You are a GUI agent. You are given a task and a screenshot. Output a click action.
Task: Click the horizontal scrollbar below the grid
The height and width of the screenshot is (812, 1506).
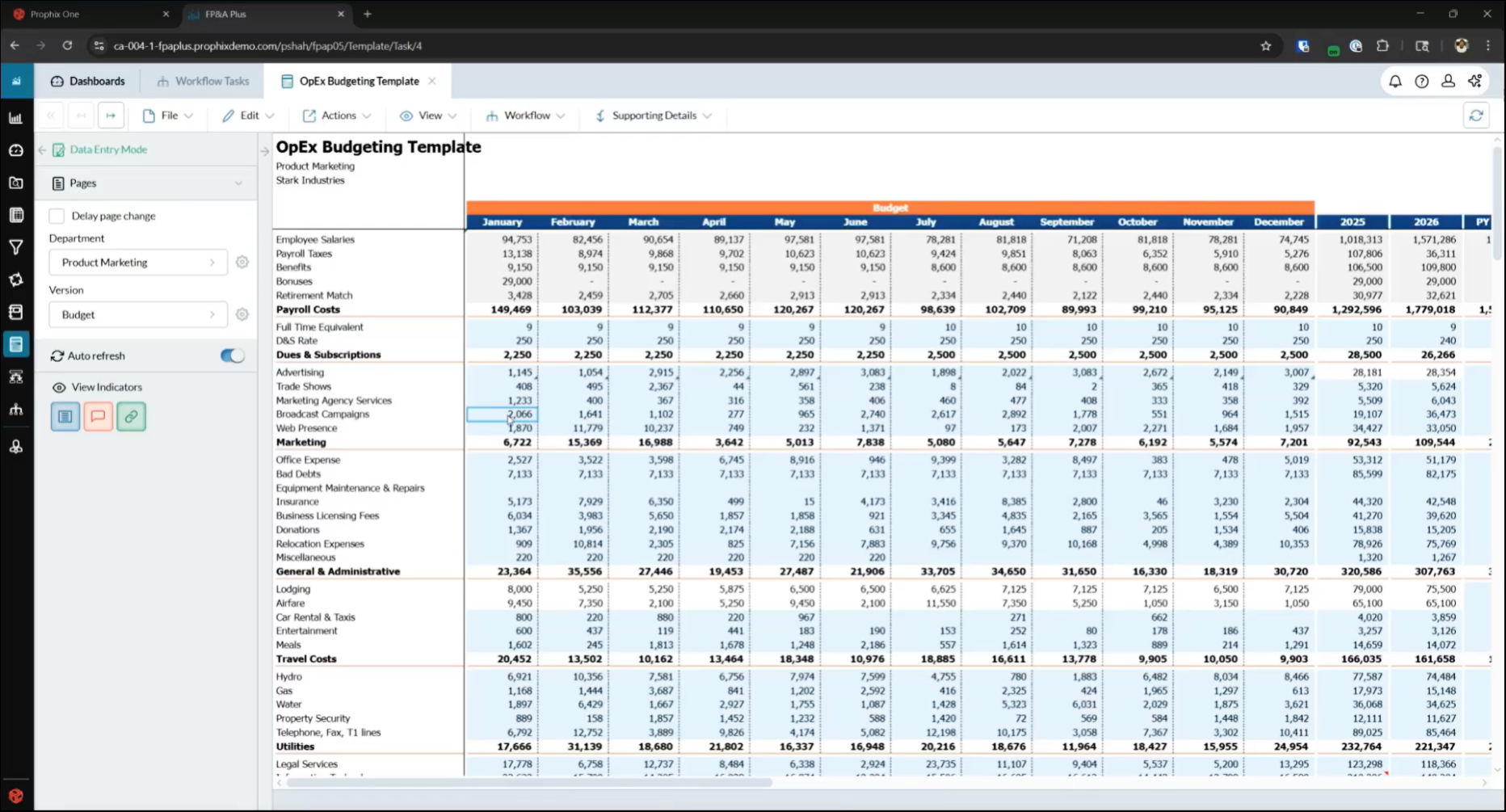(529, 782)
